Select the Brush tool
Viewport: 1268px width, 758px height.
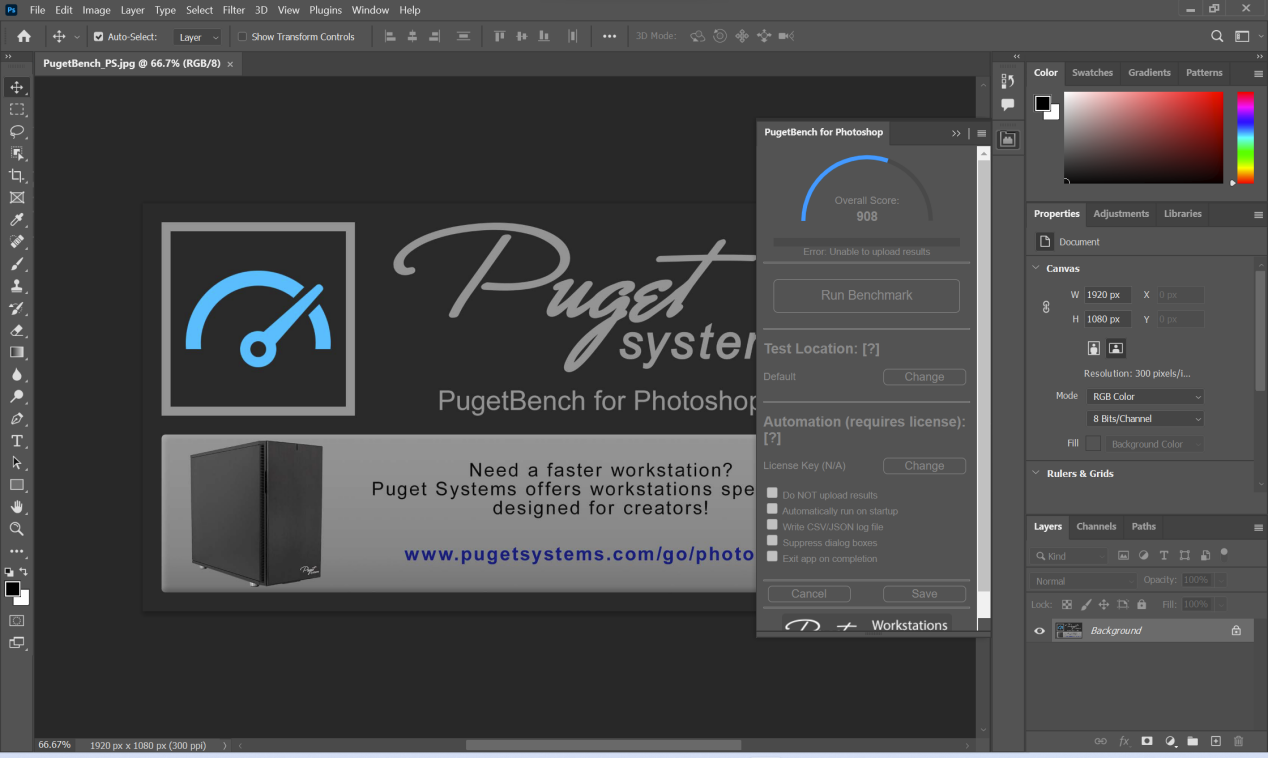pos(17,264)
